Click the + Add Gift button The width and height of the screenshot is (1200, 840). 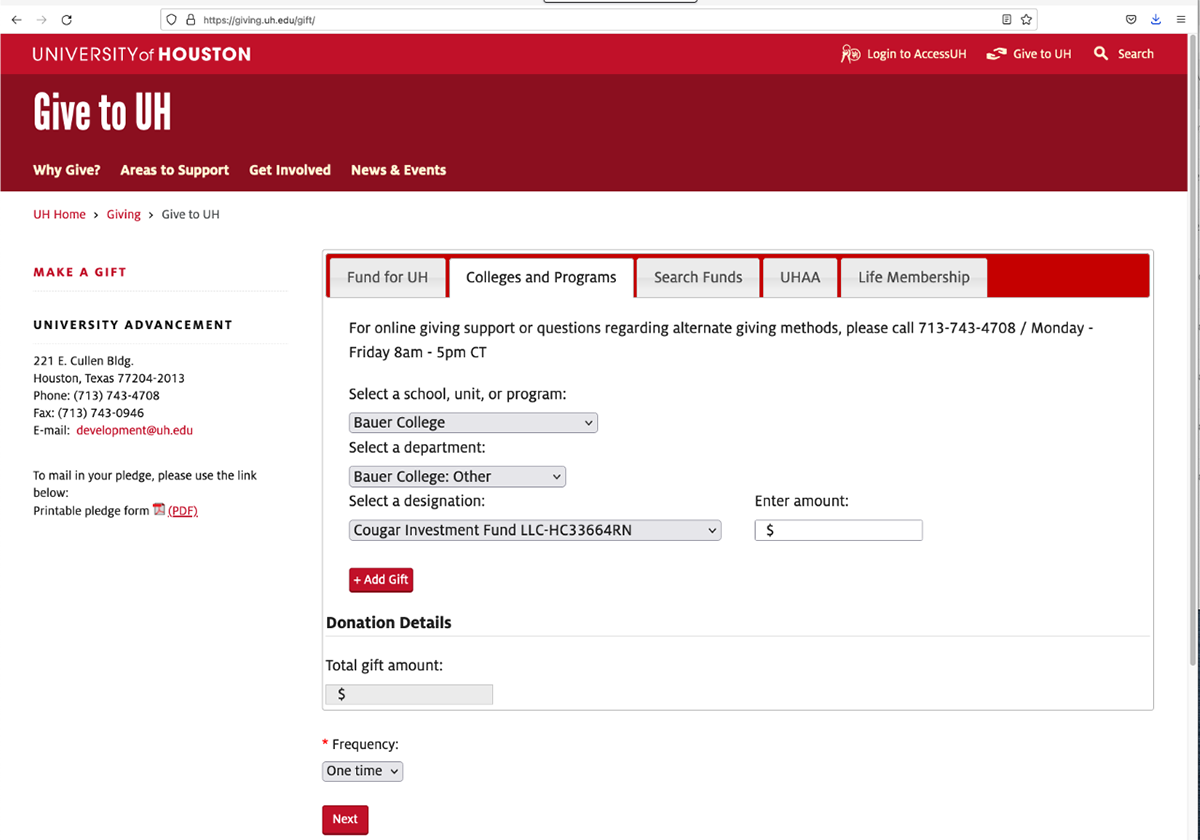pyautogui.click(x=381, y=580)
